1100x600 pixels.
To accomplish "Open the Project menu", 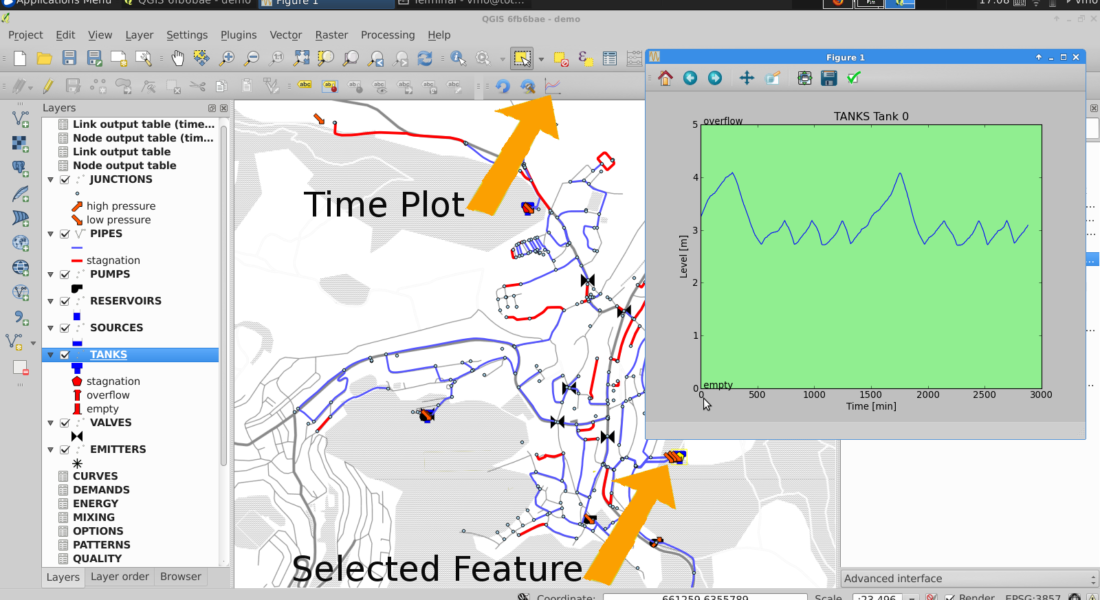I will 25,34.
